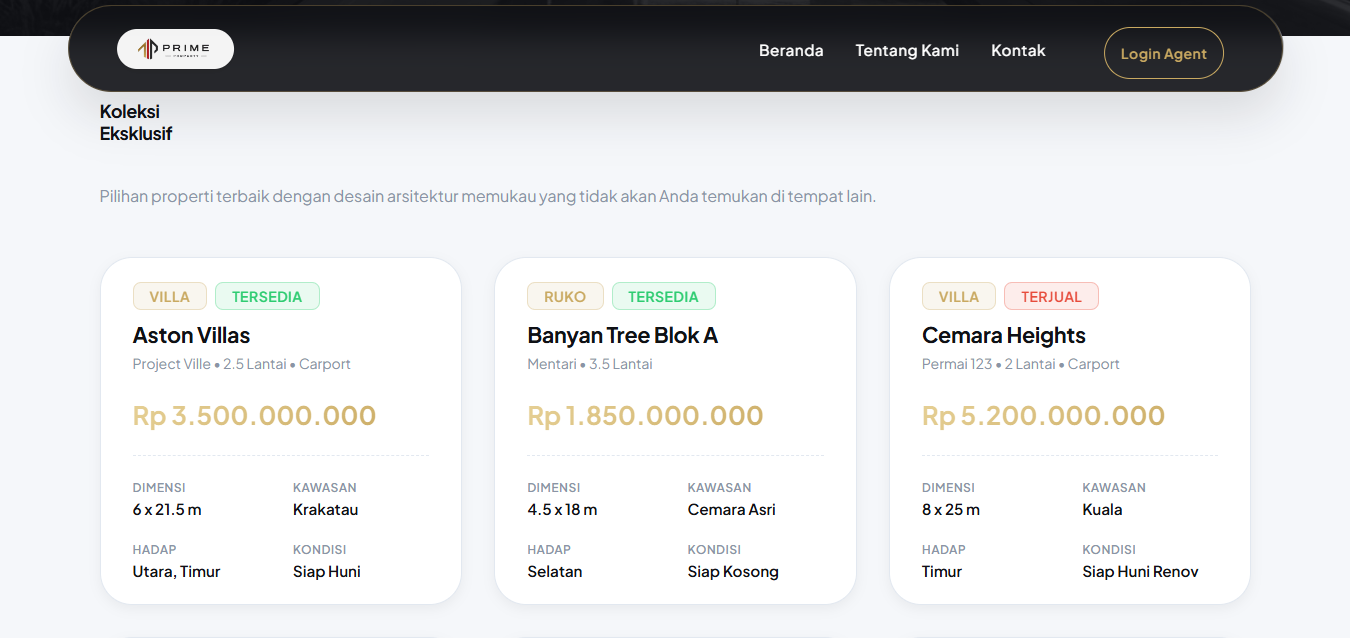The height and width of the screenshot is (638, 1350).
Task: Click subtitle Mentari • 3.5 Lantai
Action: coord(590,364)
